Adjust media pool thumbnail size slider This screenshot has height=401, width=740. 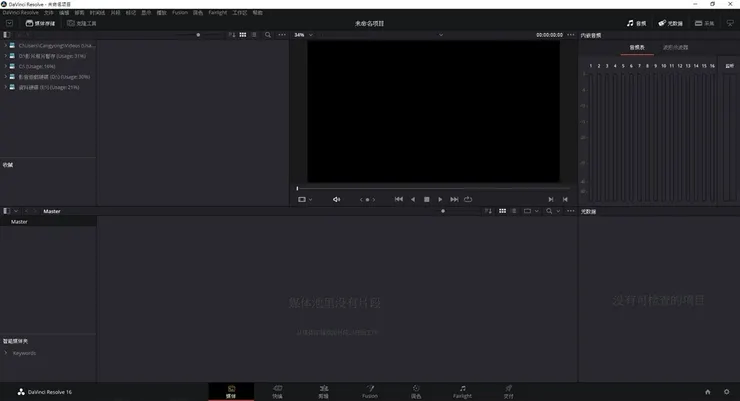pos(443,211)
